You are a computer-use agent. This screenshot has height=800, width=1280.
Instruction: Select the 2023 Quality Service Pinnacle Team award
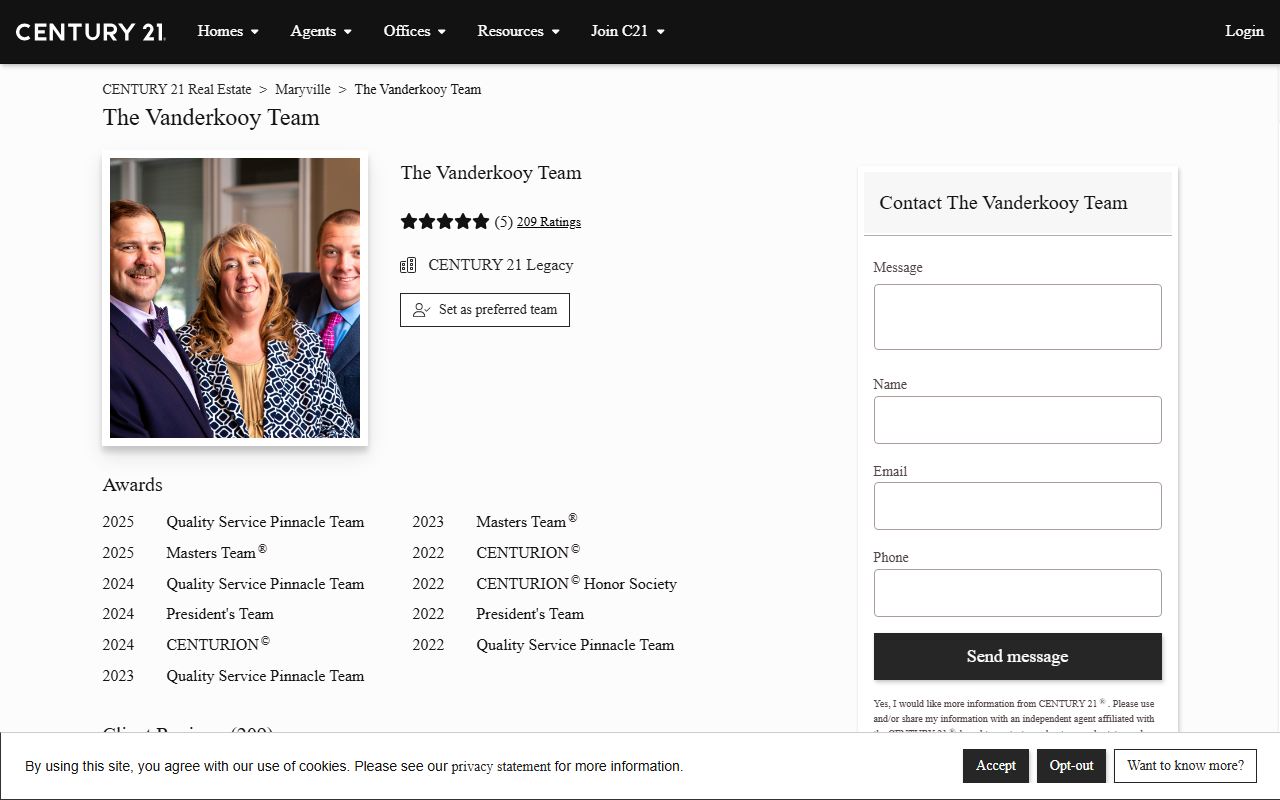(265, 676)
